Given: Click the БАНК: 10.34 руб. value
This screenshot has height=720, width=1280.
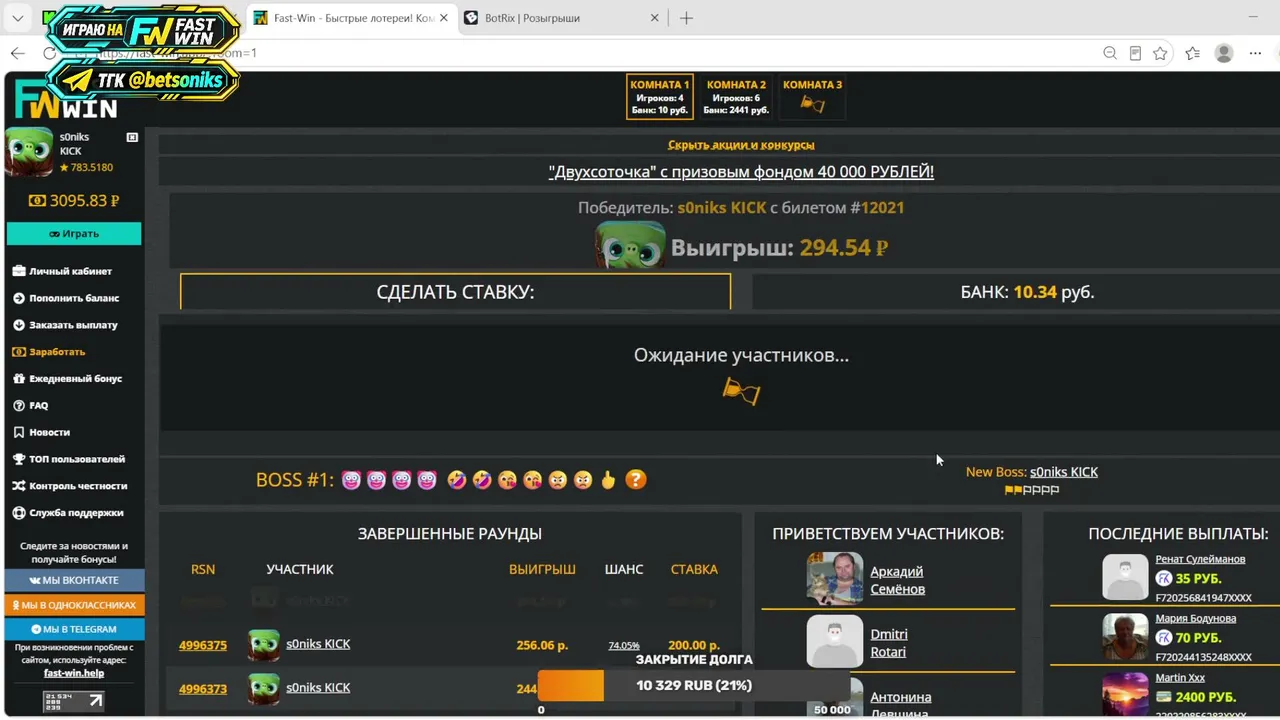Looking at the screenshot, I should (x=1027, y=292).
